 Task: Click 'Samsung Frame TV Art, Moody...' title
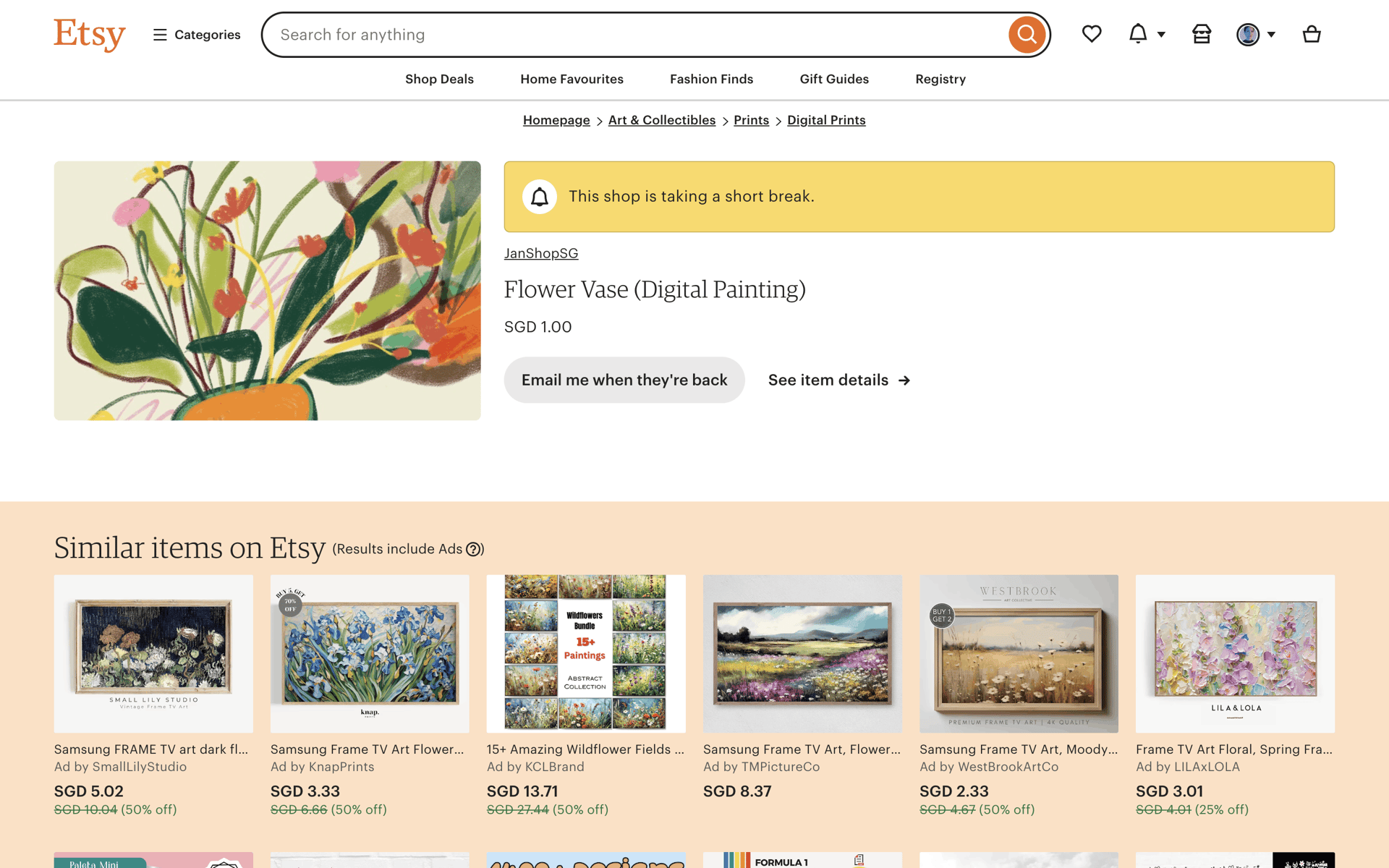(x=1019, y=749)
